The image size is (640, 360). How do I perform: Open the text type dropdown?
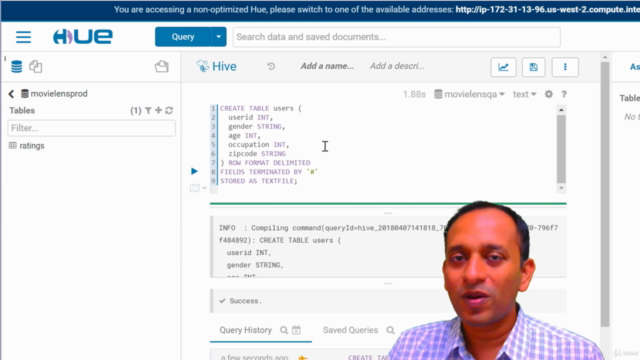click(x=524, y=94)
